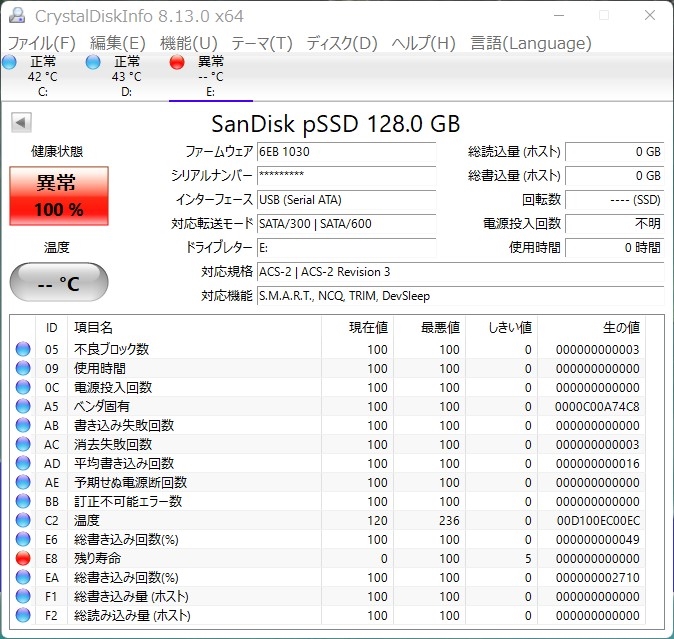Click status circle for ID BB 訂正不可能エラー数
674x639 pixels.
click(23, 501)
